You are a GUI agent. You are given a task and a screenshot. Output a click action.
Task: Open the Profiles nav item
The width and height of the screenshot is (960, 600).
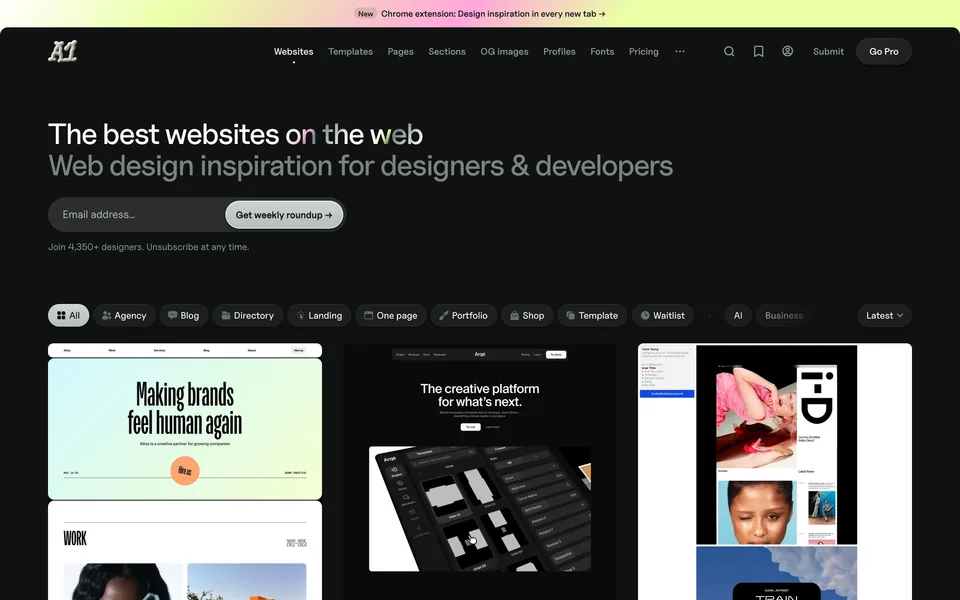point(559,51)
